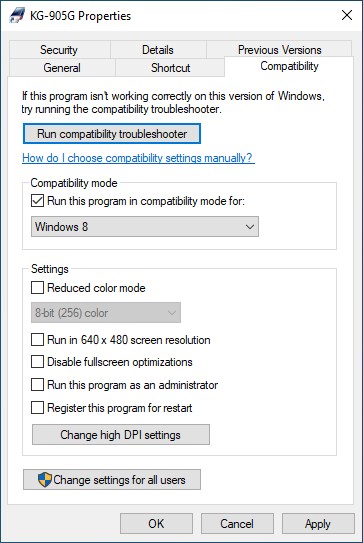The width and height of the screenshot is (363, 543).
Task: Switch to the Security tab
Action: pyautogui.click(x=60, y=50)
